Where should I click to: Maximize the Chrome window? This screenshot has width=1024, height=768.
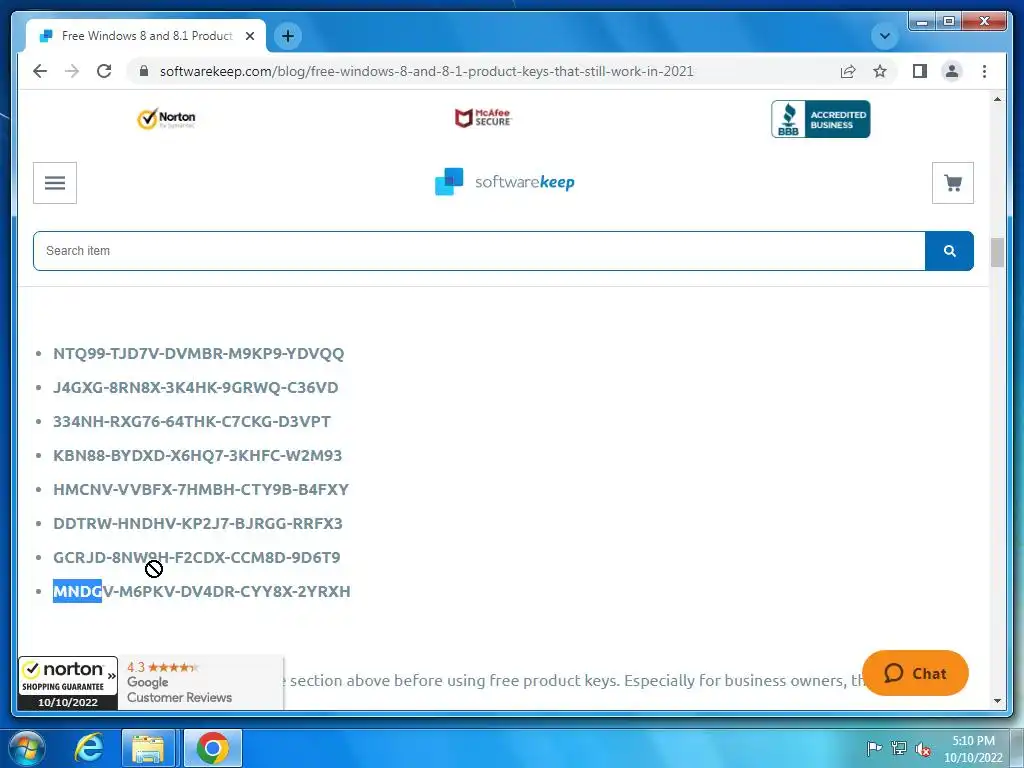pos(949,22)
